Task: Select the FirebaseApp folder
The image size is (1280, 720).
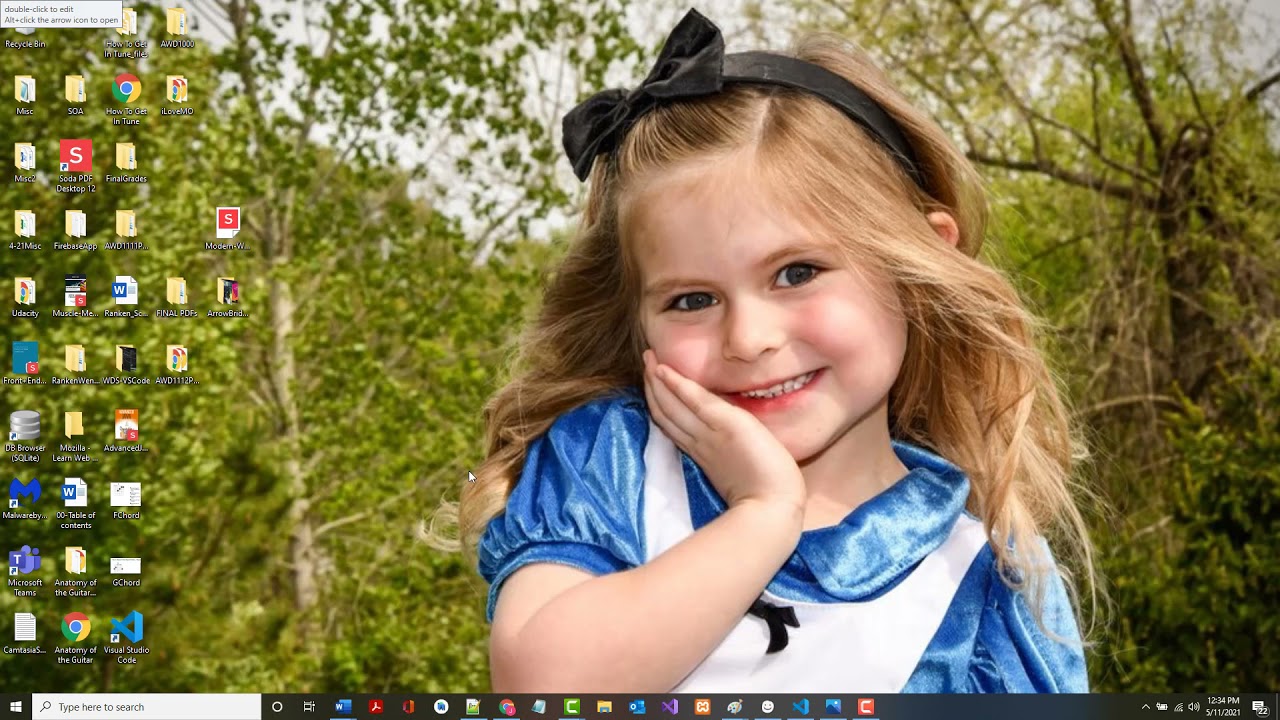Action: coord(75,230)
